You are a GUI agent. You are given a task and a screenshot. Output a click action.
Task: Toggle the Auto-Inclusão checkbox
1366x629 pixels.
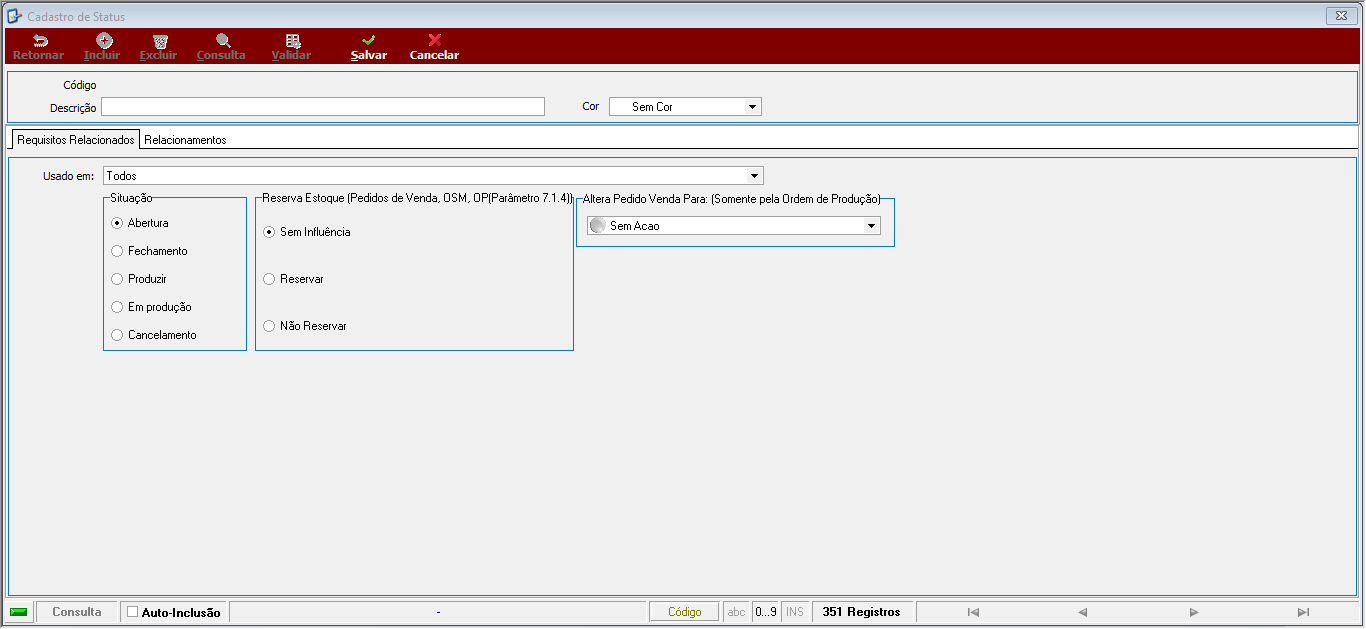[132, 612]
